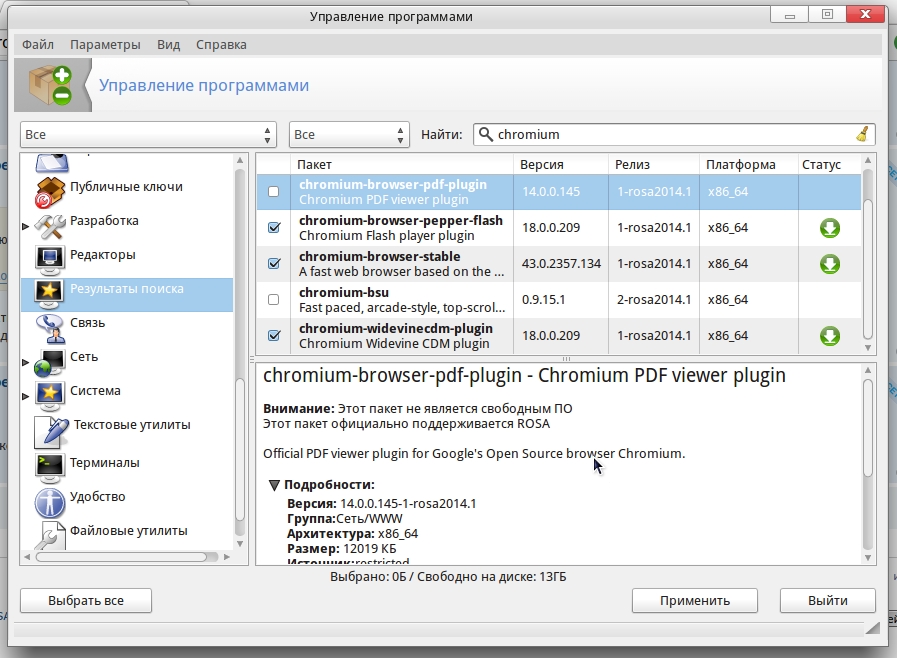Select the Сеть globe monitor icon

[50, 362]
